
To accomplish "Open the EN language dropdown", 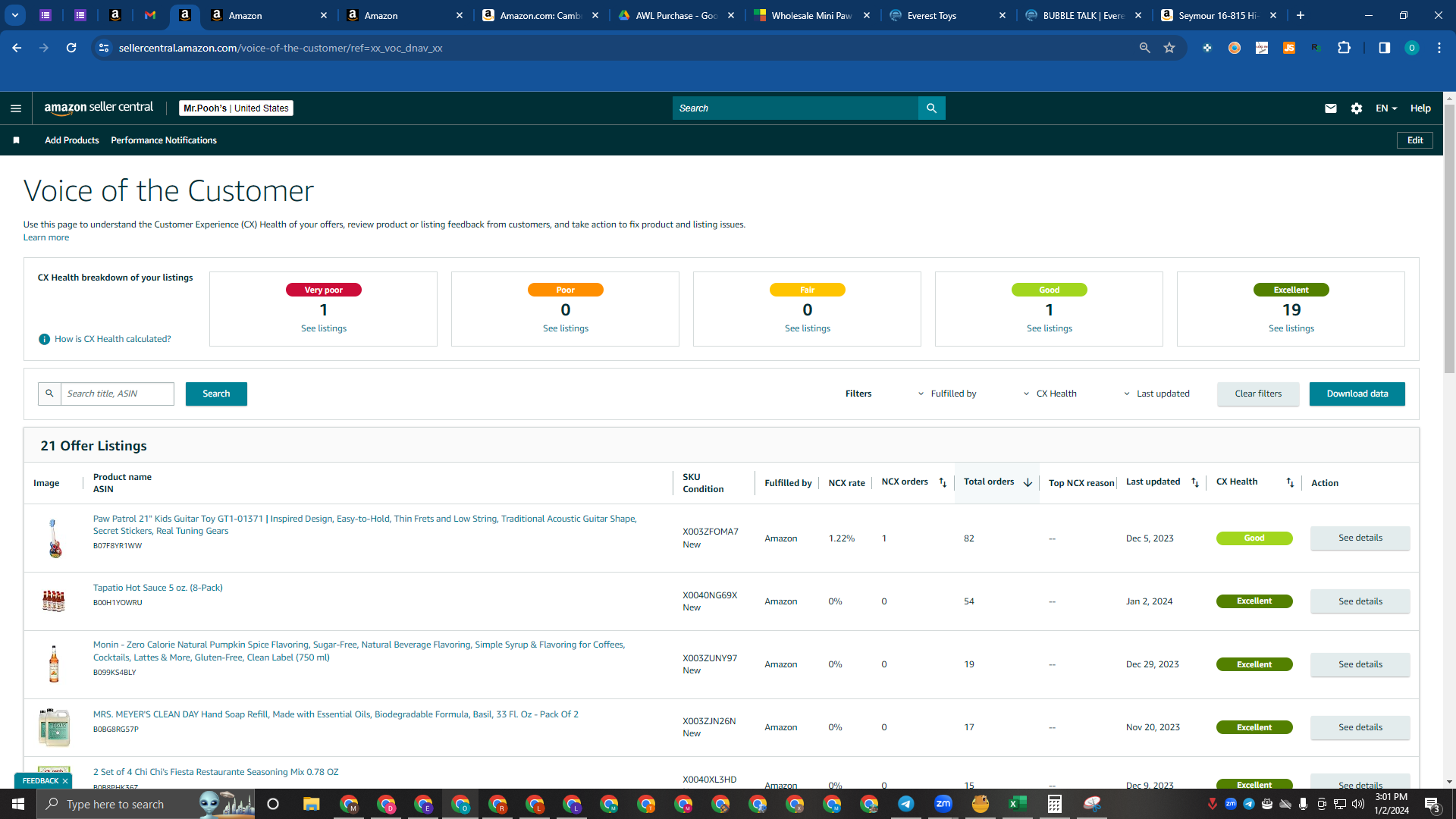I will 1386,108.
